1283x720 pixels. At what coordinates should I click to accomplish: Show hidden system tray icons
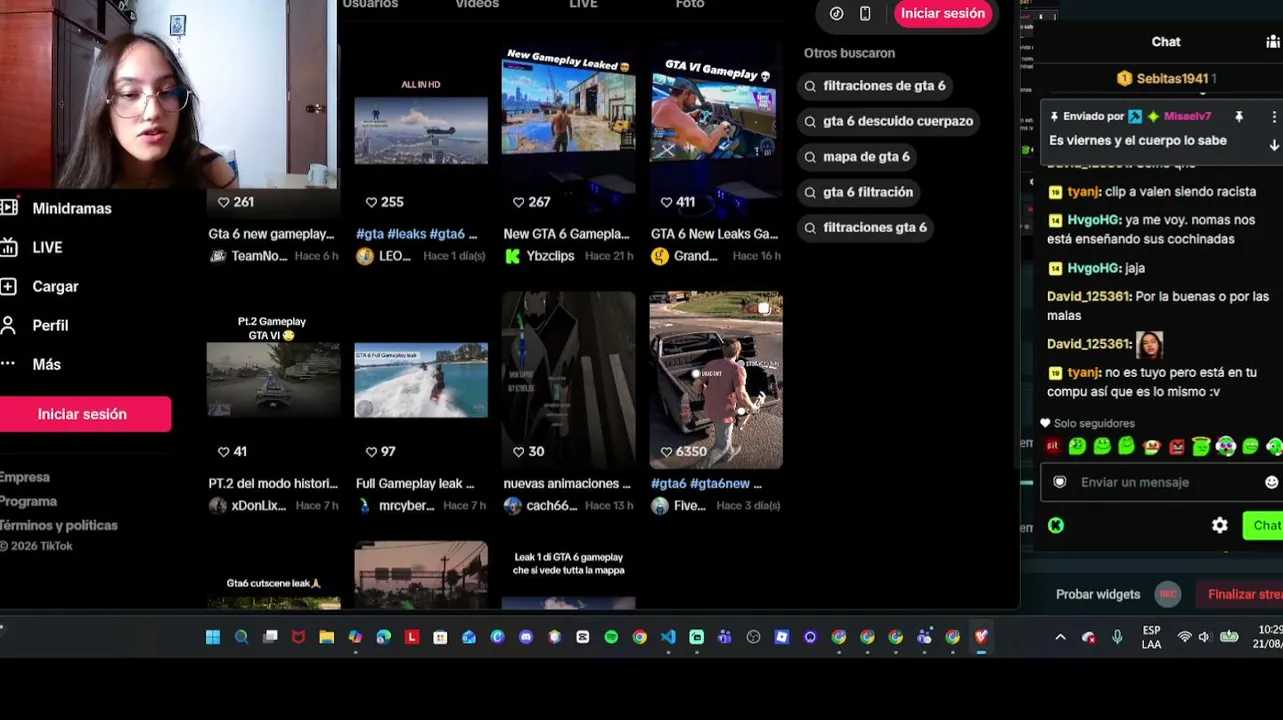[x=1060, y=637]
